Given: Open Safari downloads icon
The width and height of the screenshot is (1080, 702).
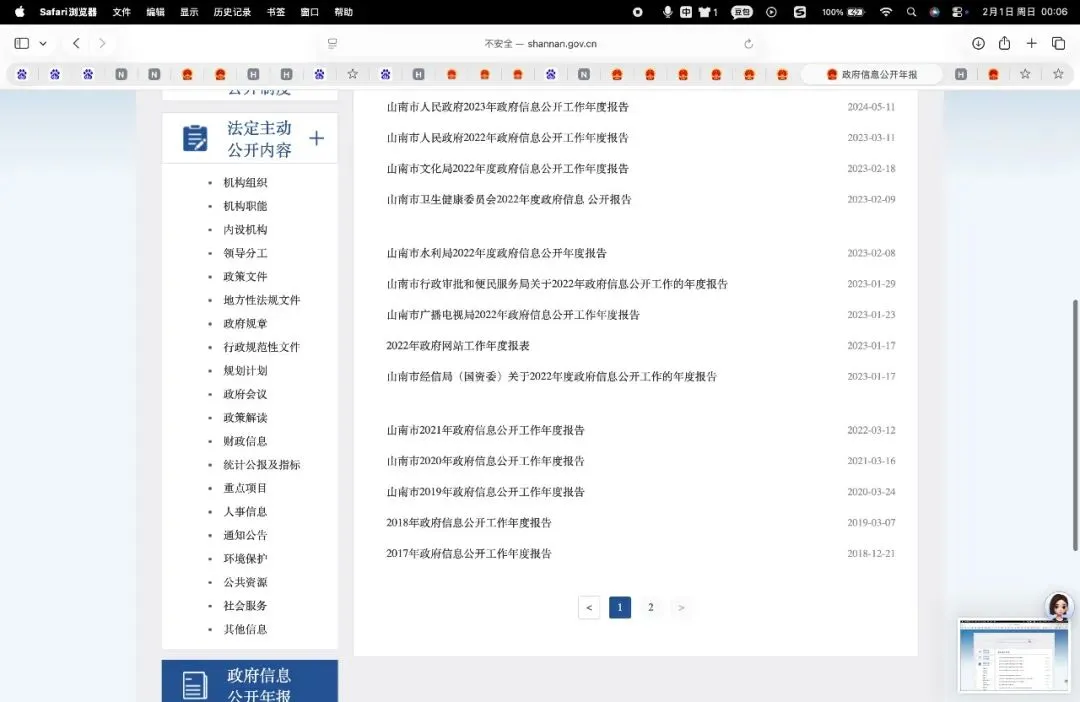Looking at the screenshot, I should pyautogui.click(x=978, y=43).
